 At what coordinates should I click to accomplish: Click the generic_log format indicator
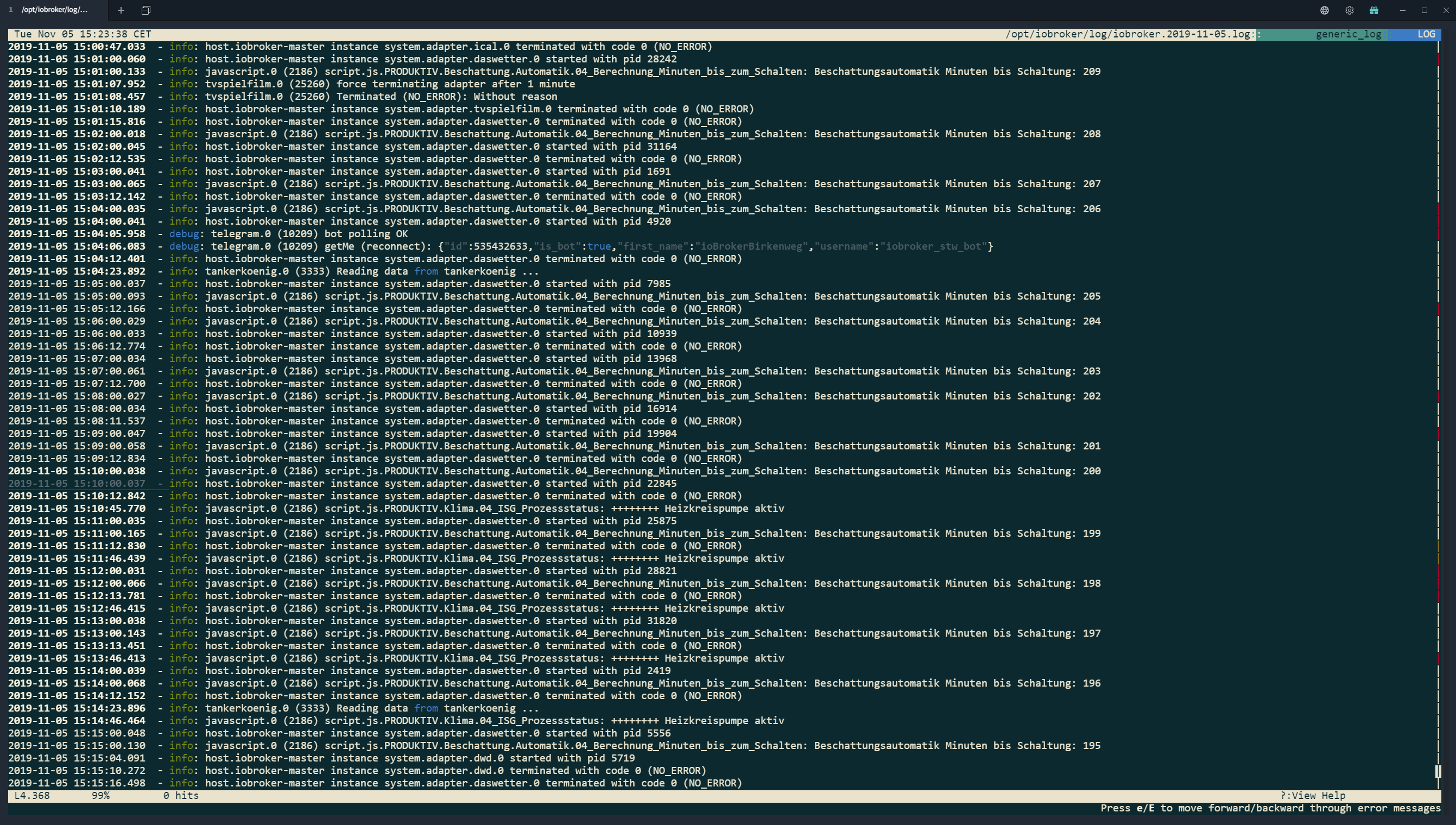[1348, 34]
